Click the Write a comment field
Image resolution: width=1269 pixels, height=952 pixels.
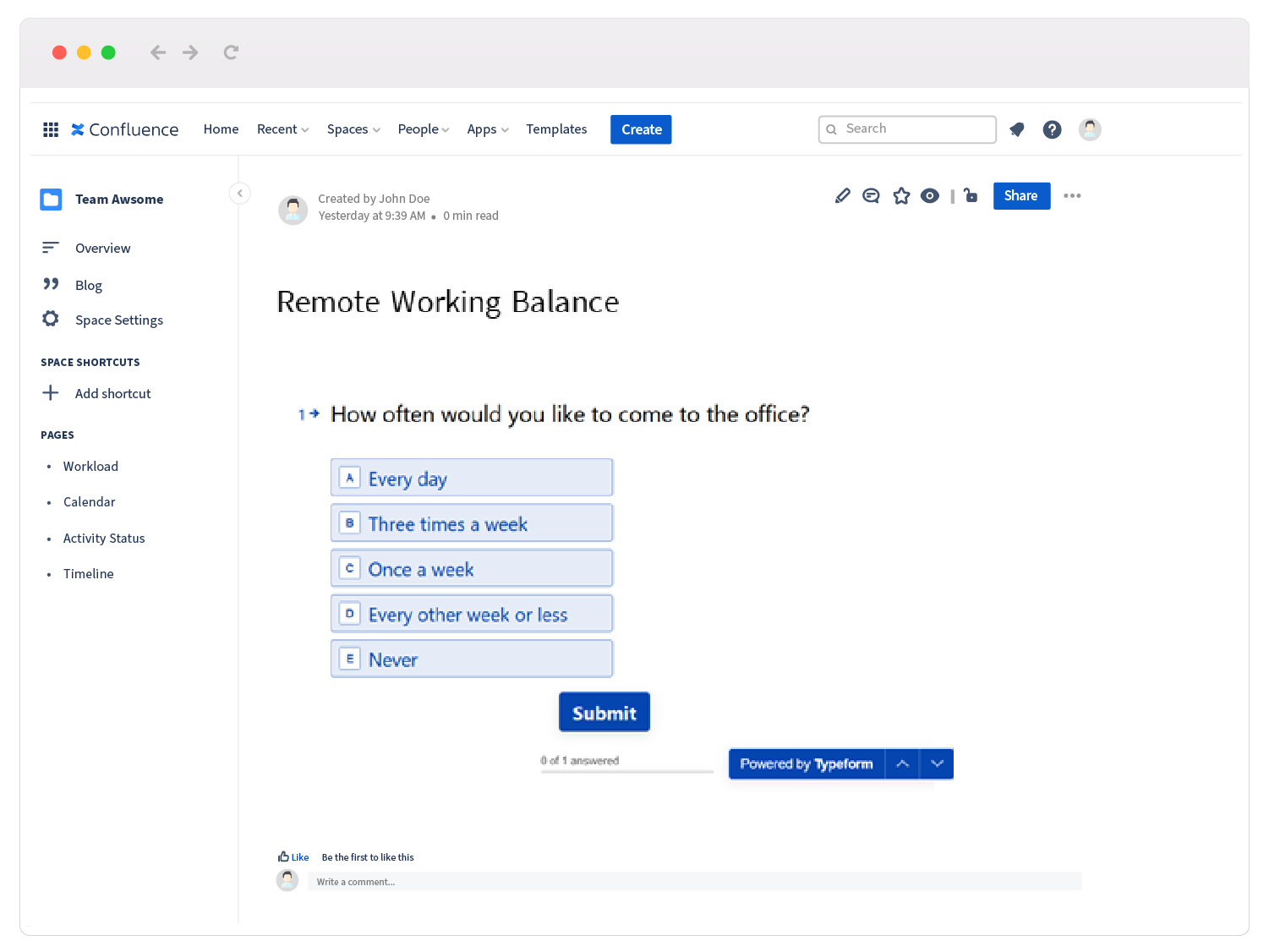click(695, 882)
